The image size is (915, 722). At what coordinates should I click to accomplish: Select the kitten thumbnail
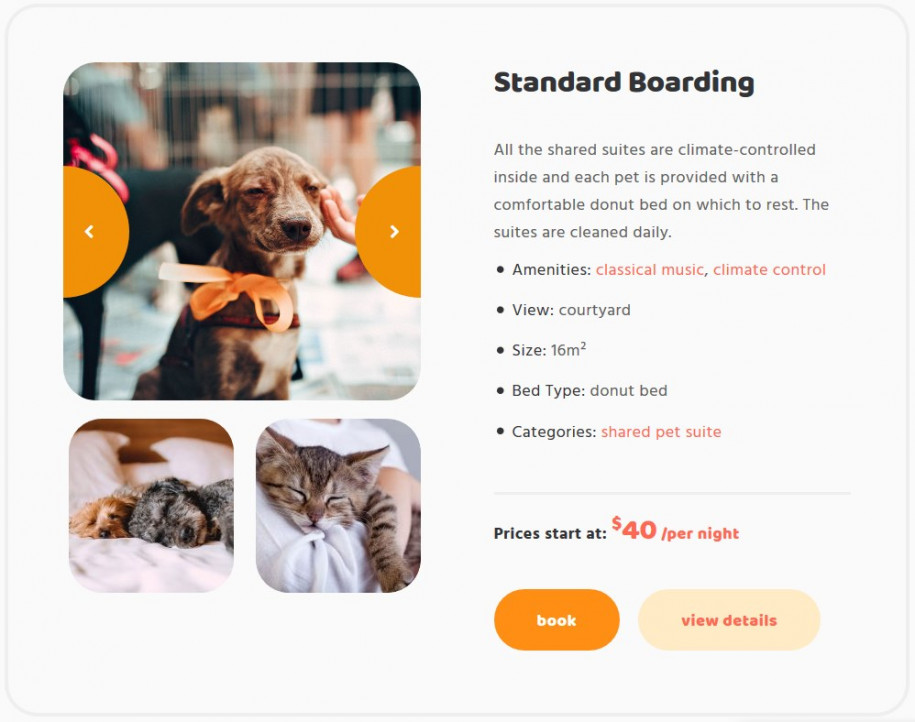[x=337, y=505]
